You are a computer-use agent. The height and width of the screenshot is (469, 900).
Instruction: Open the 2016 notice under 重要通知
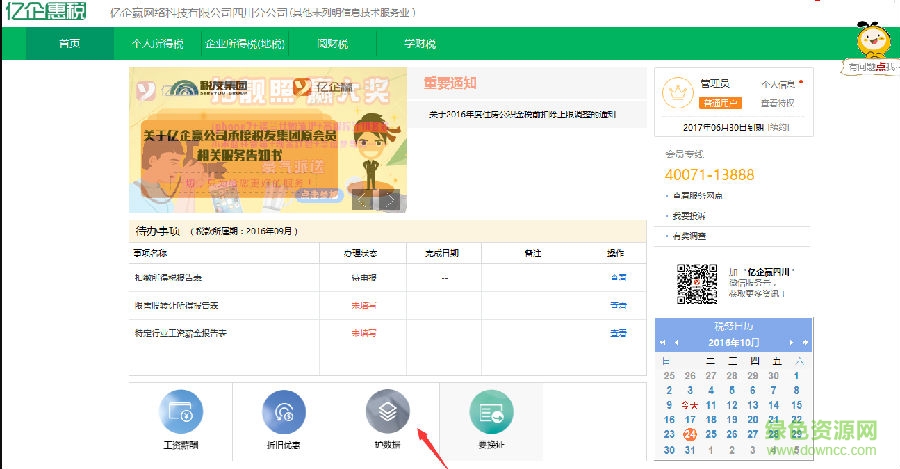pos(522,114)
